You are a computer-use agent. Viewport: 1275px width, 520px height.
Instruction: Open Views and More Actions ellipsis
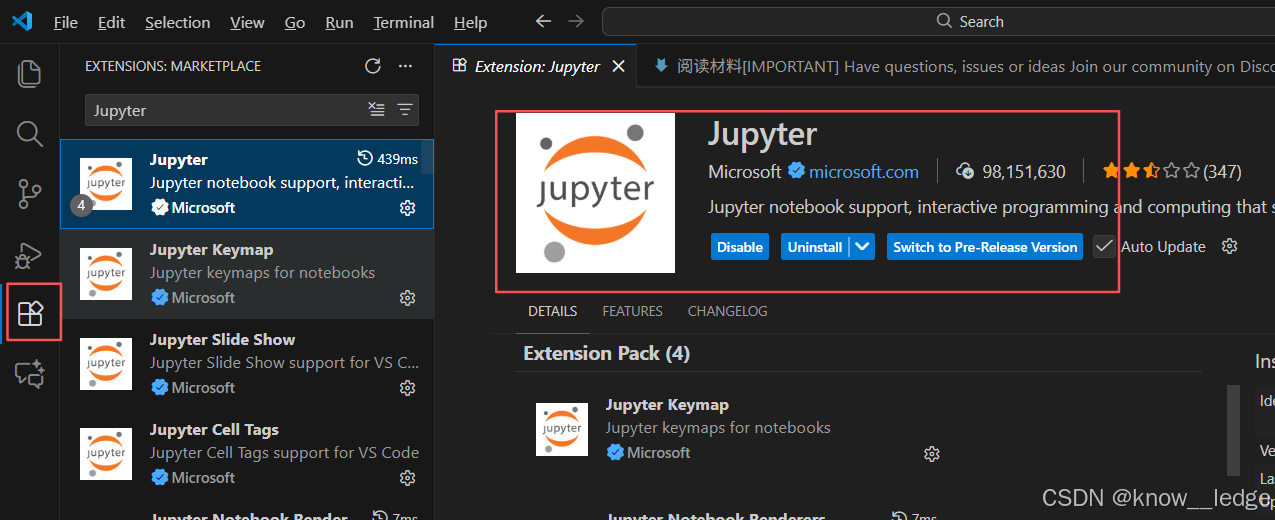[405, 66]
